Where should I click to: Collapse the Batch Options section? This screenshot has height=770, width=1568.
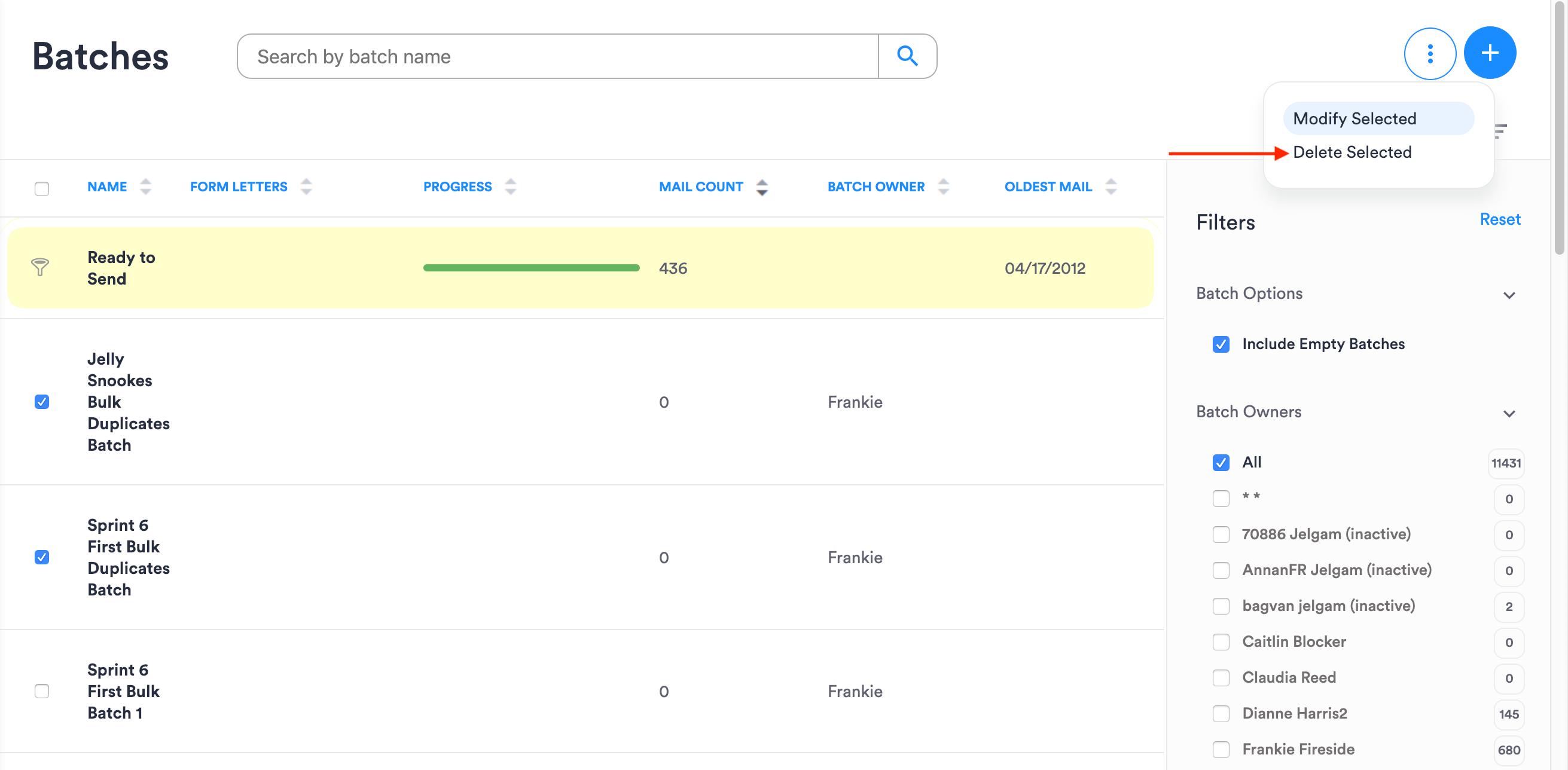1508,295
